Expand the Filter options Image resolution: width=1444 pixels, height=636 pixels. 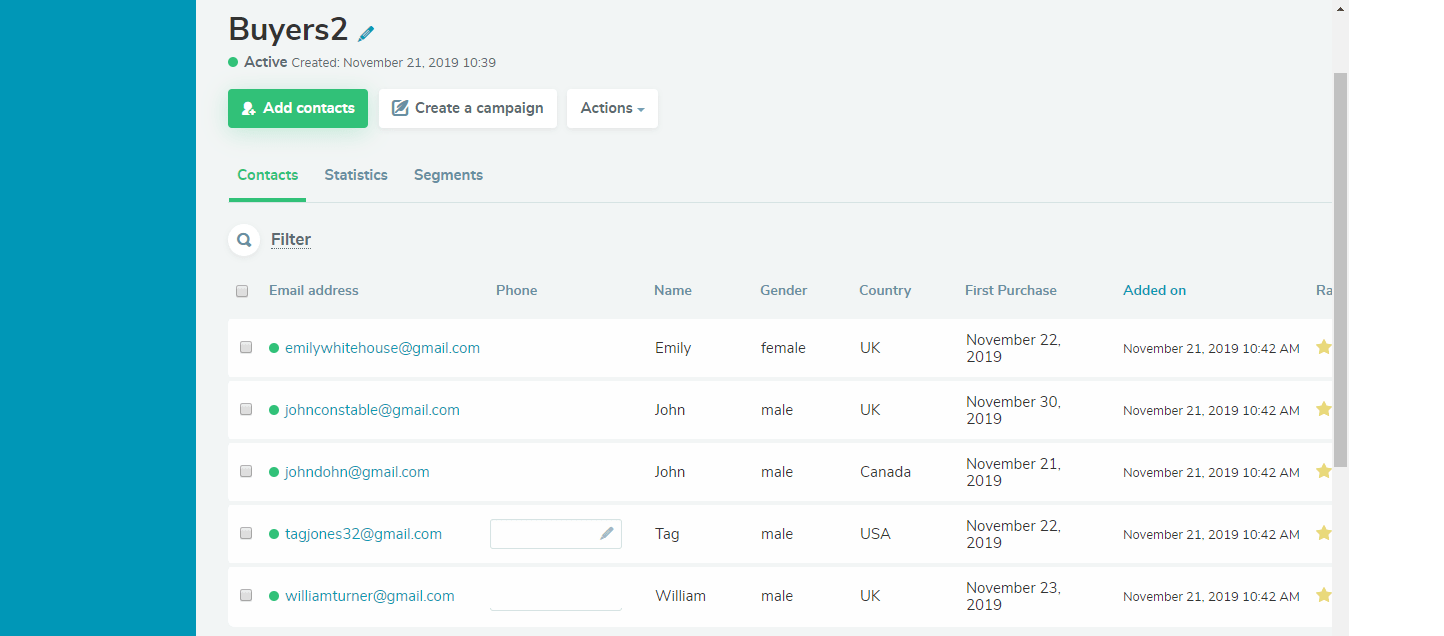point(291,240)
